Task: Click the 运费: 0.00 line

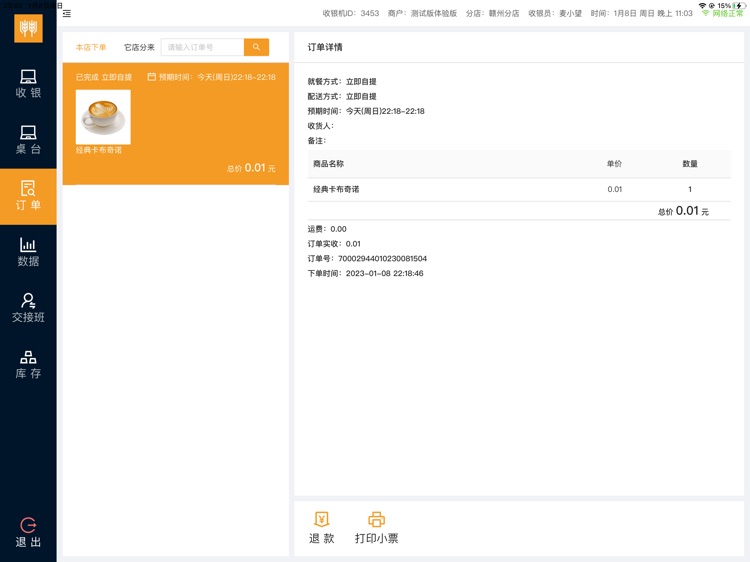Action: click(x=327, y=229)
